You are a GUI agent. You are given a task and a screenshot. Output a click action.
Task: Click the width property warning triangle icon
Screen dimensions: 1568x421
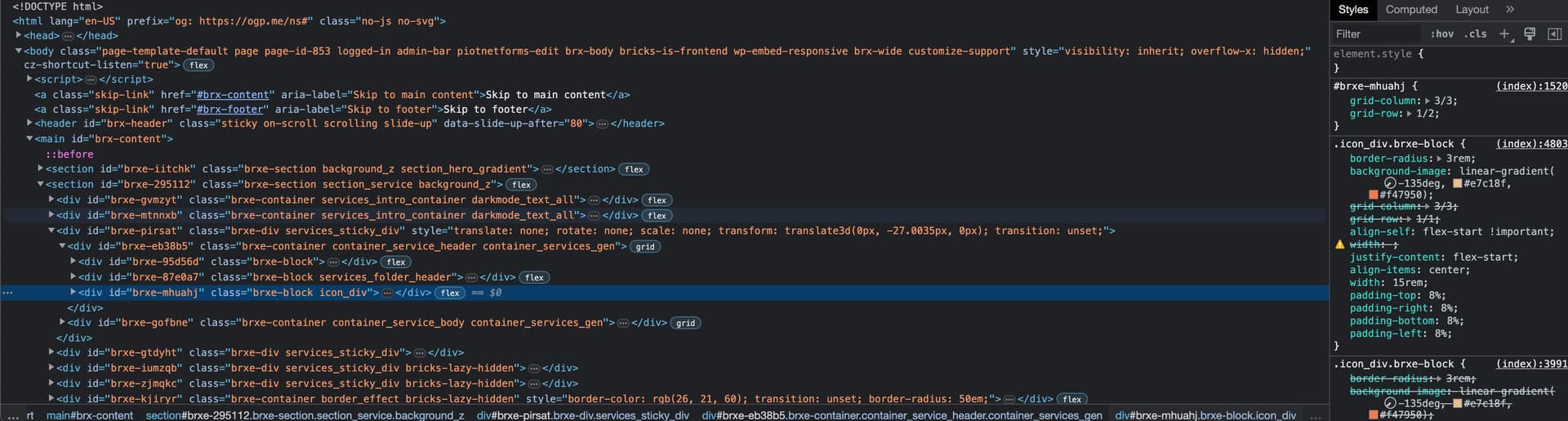pyautogui.click(x=1339, y=244)
